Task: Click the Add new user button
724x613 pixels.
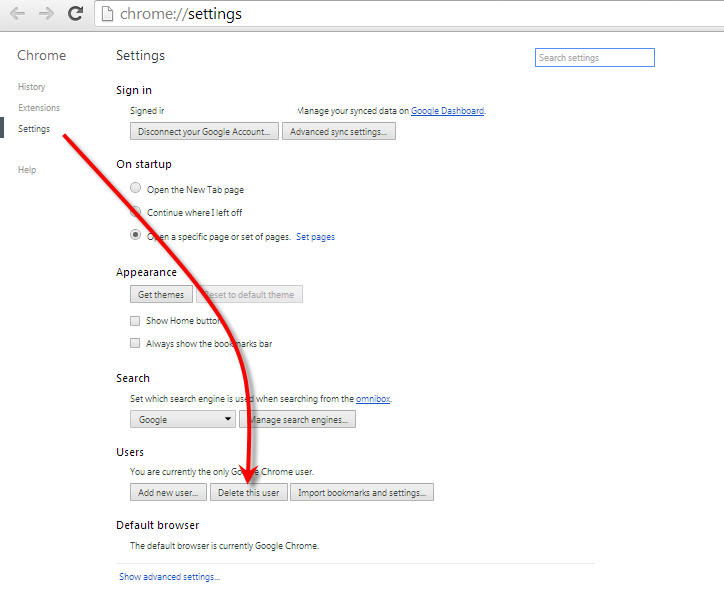Action: click(168, 493)
